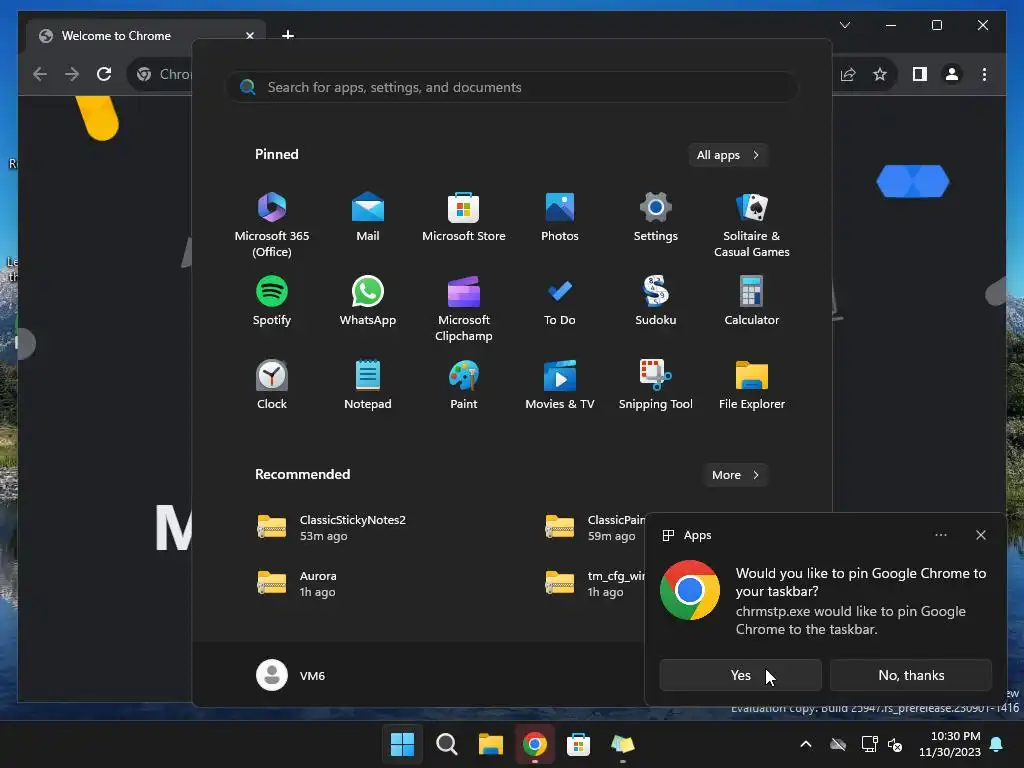Open Microsoft Store pinned app

click(464, 217)
